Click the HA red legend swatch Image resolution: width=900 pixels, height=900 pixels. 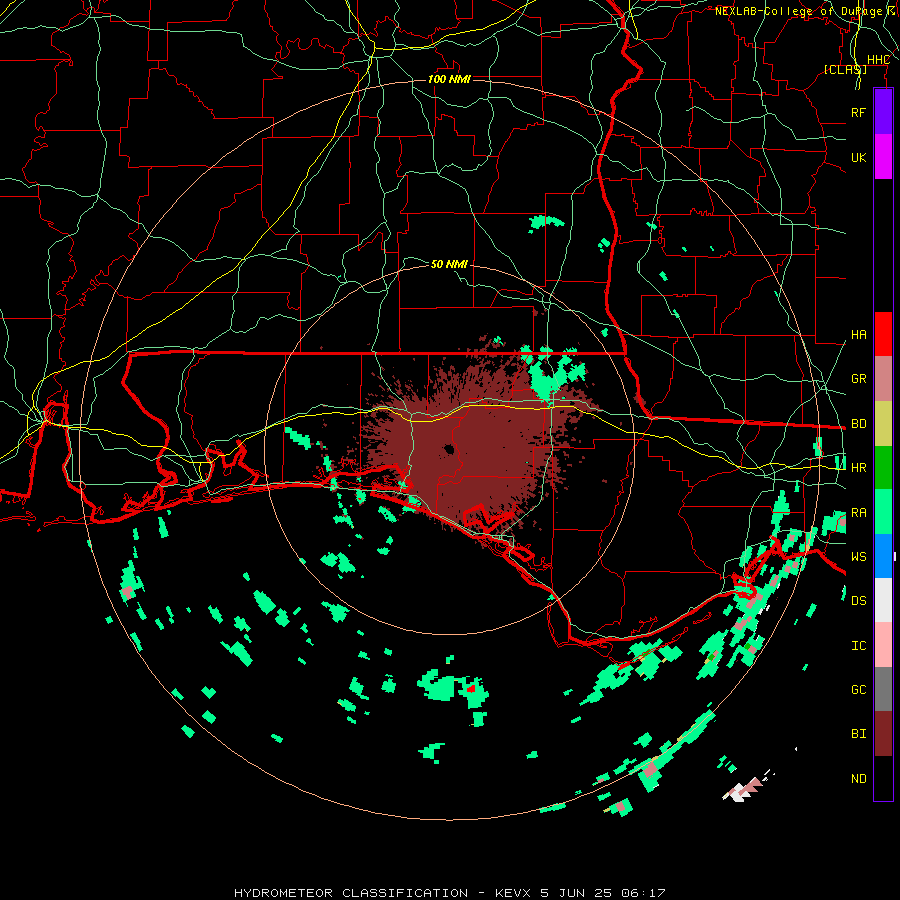tap(883, 334)
